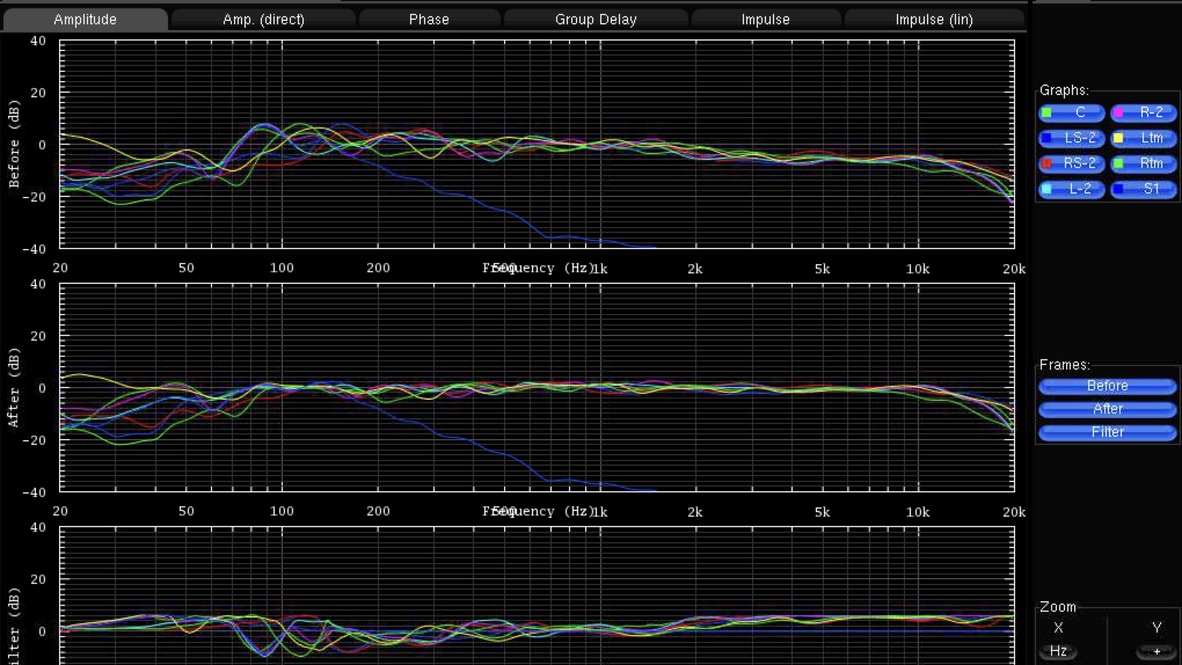Switch to the Amplitude tab
Image resolution: width=1182 pixels, height=665 pixels.
click(x=85, y=19)
